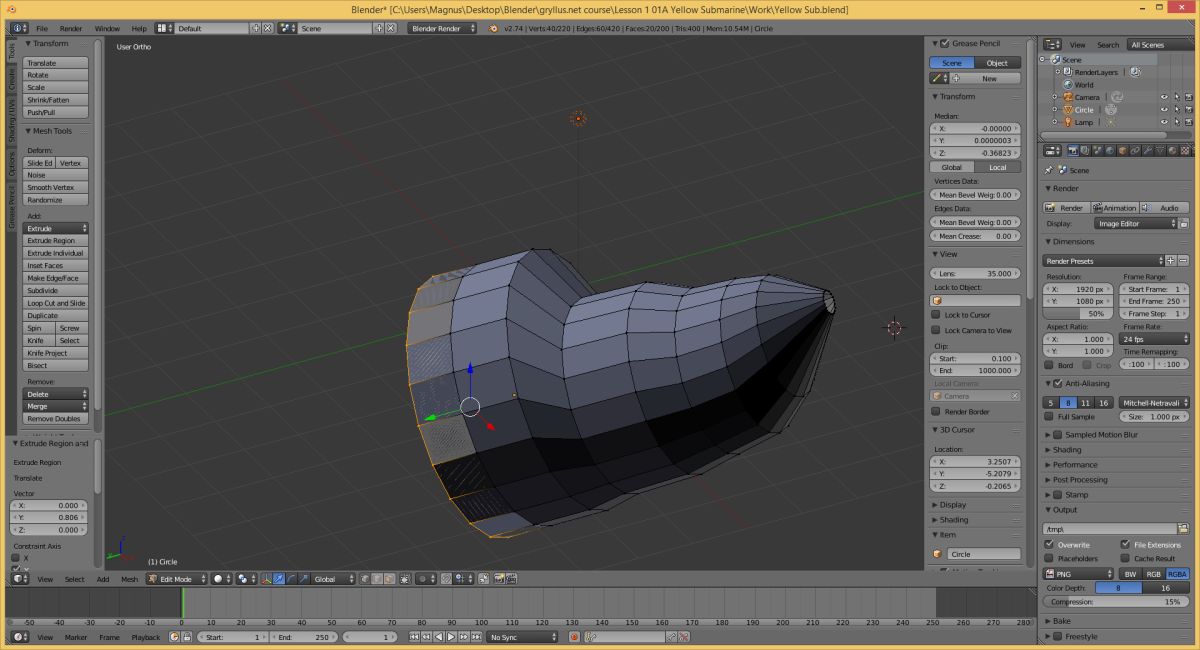1200x650 pixels.
Task: Open the World properties tab icon
Action: [x=1110, y=150]
